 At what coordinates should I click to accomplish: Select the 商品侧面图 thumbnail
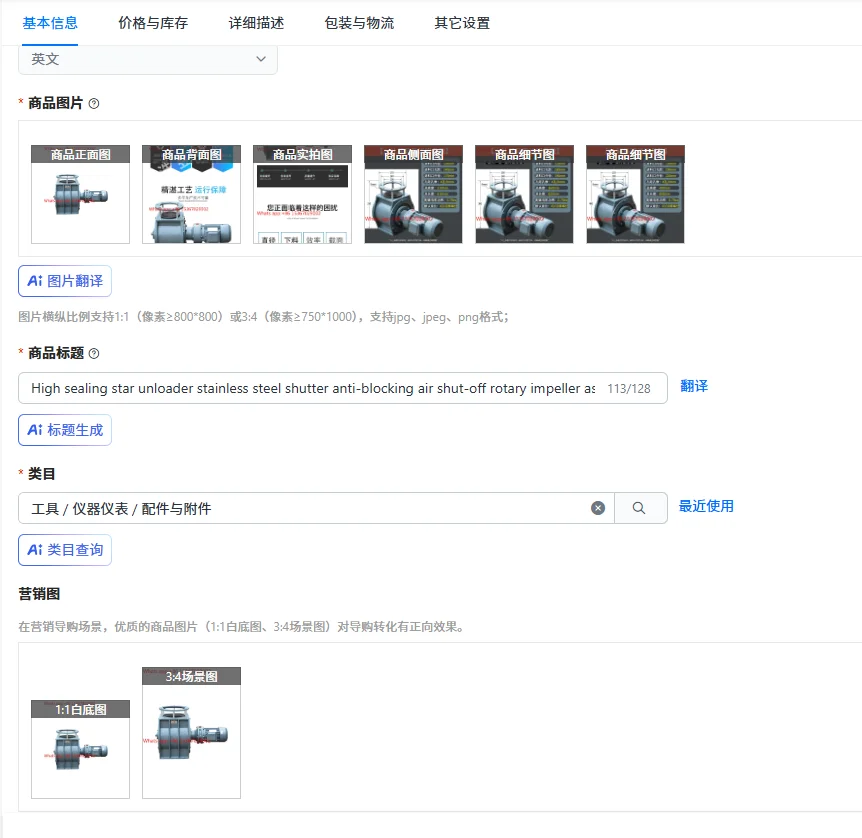coord(413,194)
